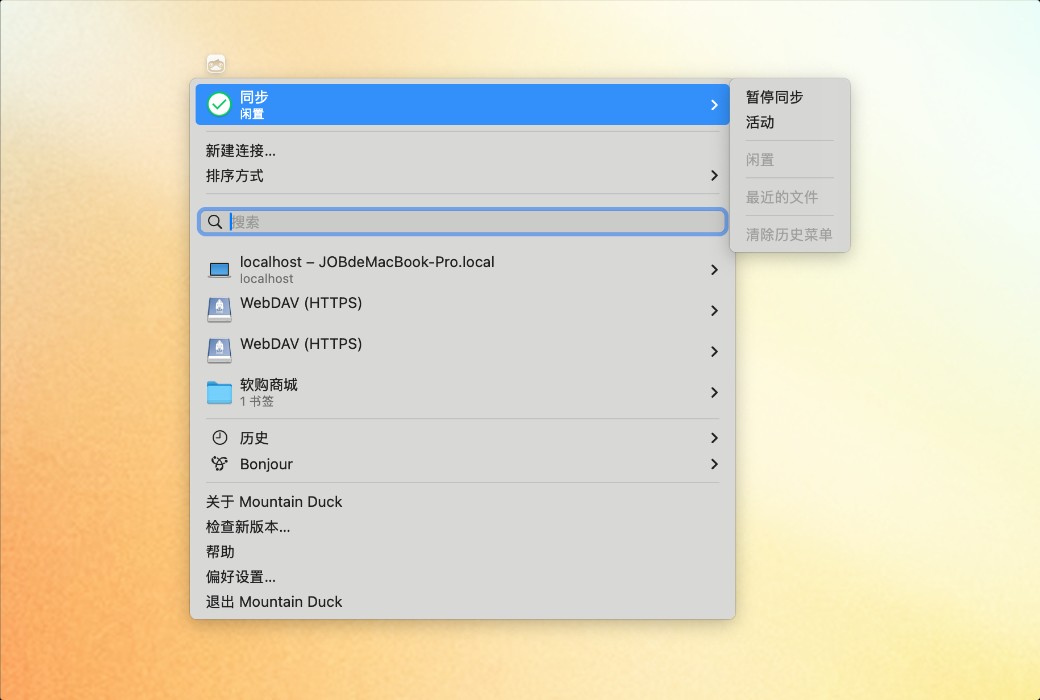Click the localhost laptop icon
Screen dimensions: 1040x700
(x=219, y=269)
